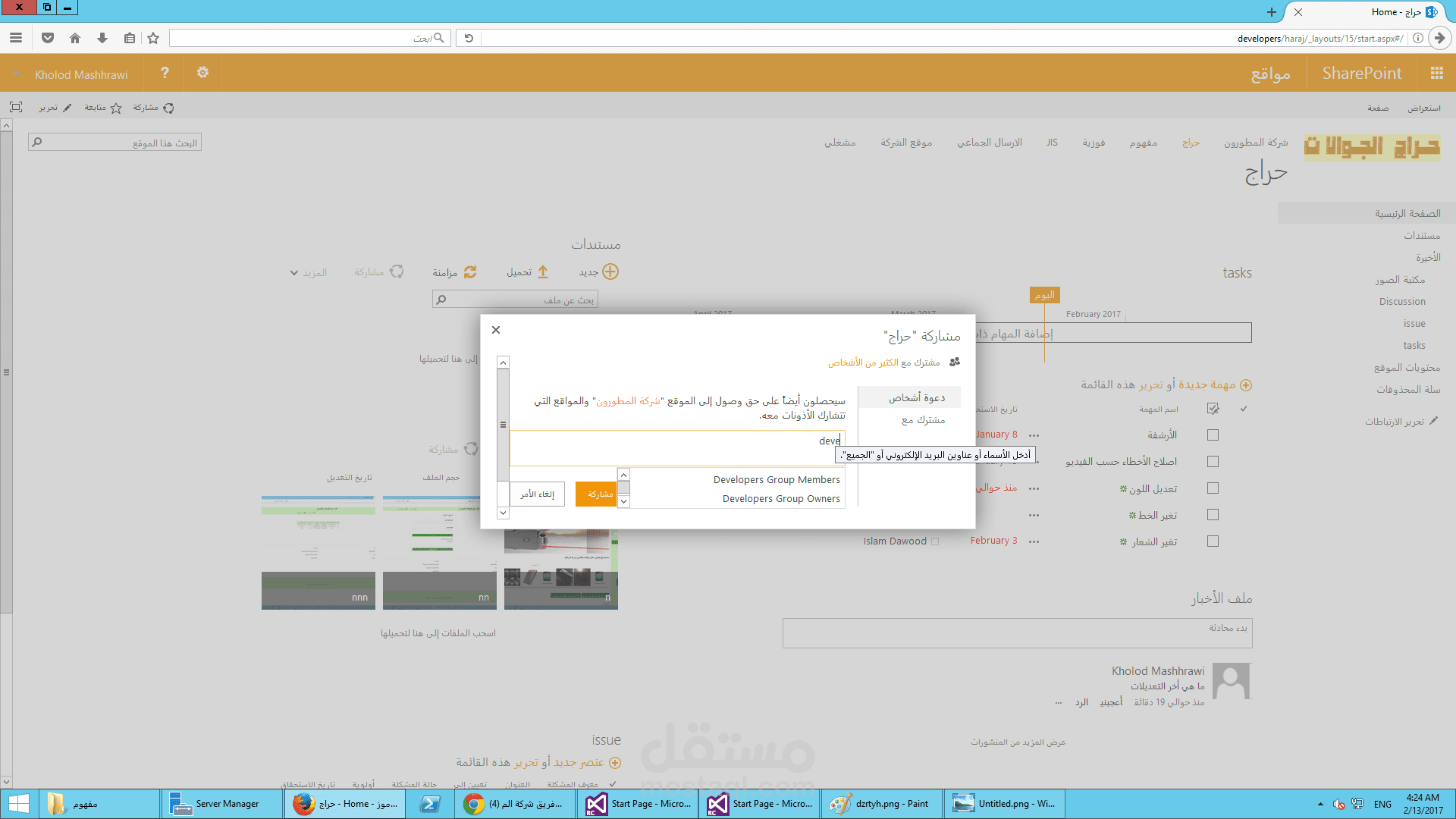
Task: Click the page reload icon
Action: tap(469, 38)
